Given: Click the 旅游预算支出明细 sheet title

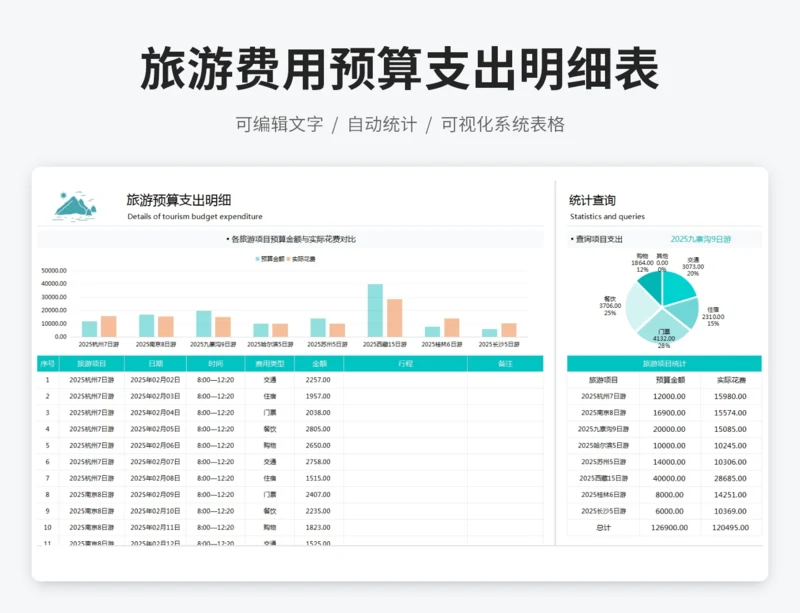Looking at the screenshot, I should 179,200.
